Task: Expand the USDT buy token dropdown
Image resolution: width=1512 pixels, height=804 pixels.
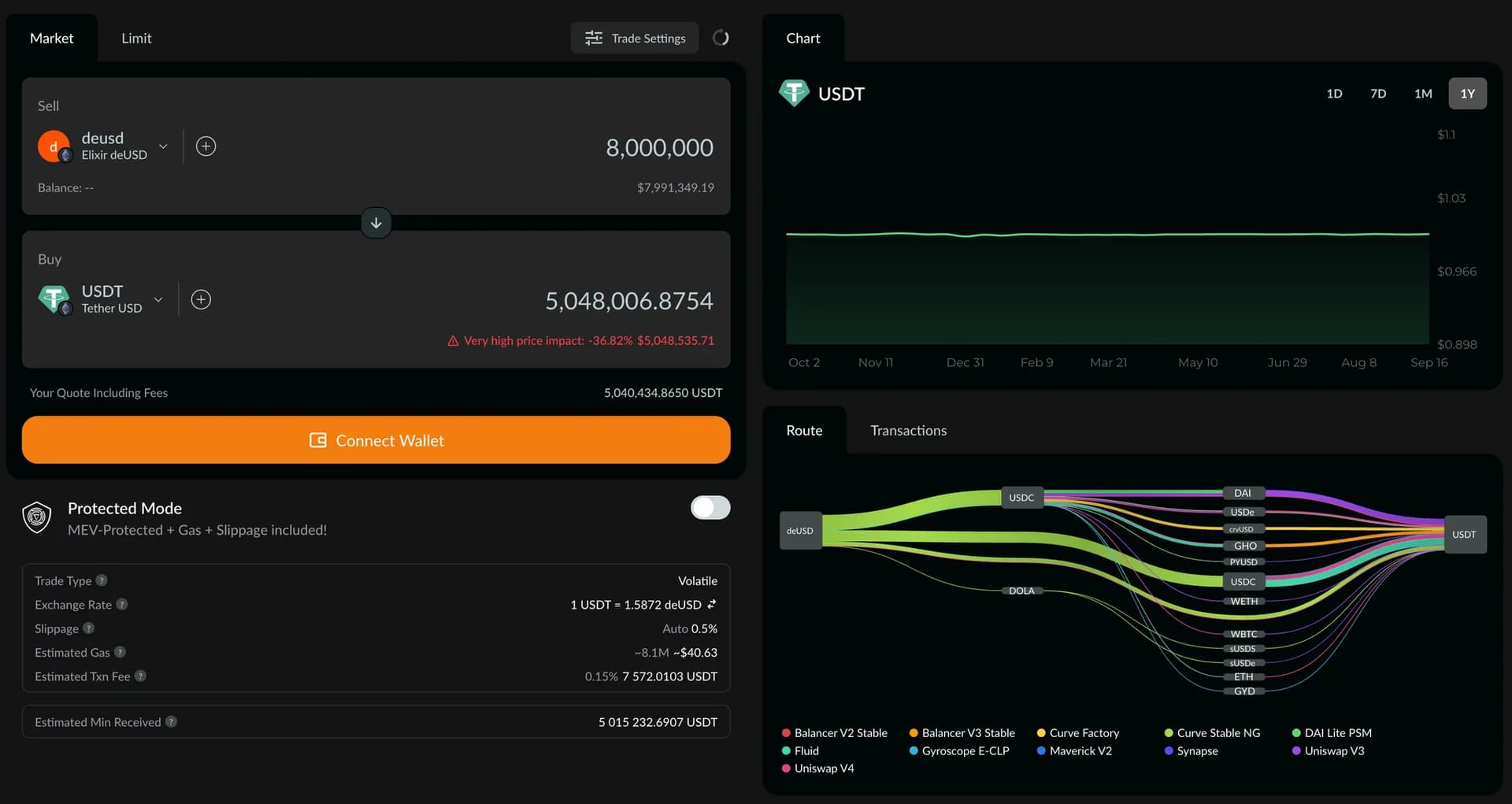Action: (x=158, y=299)
